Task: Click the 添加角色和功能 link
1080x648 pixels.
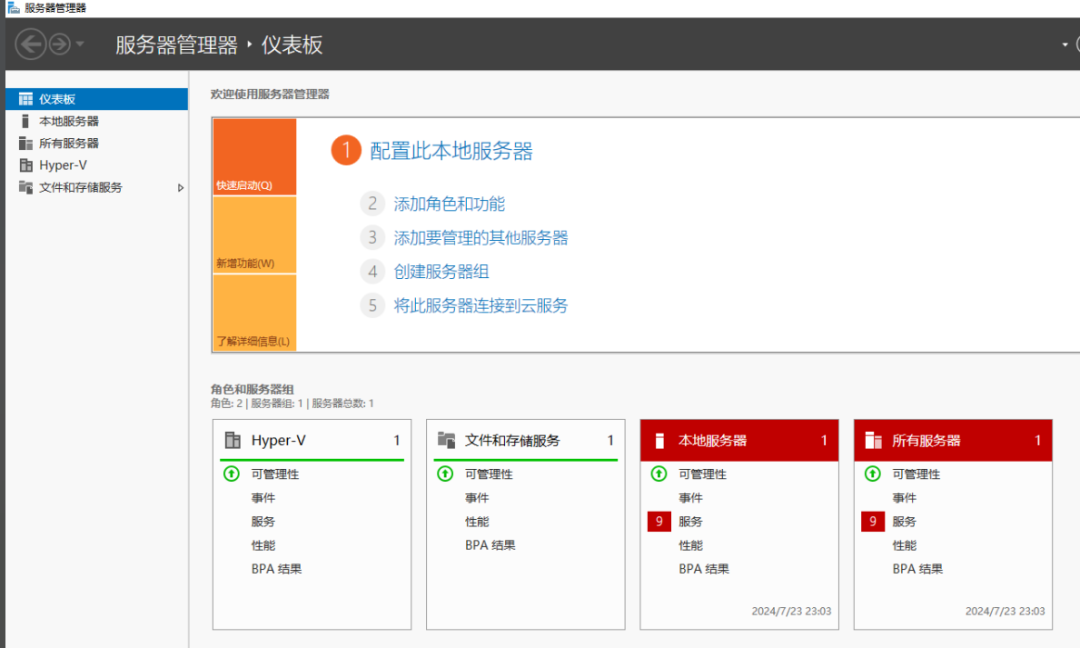Action: [x=449, y=204]
